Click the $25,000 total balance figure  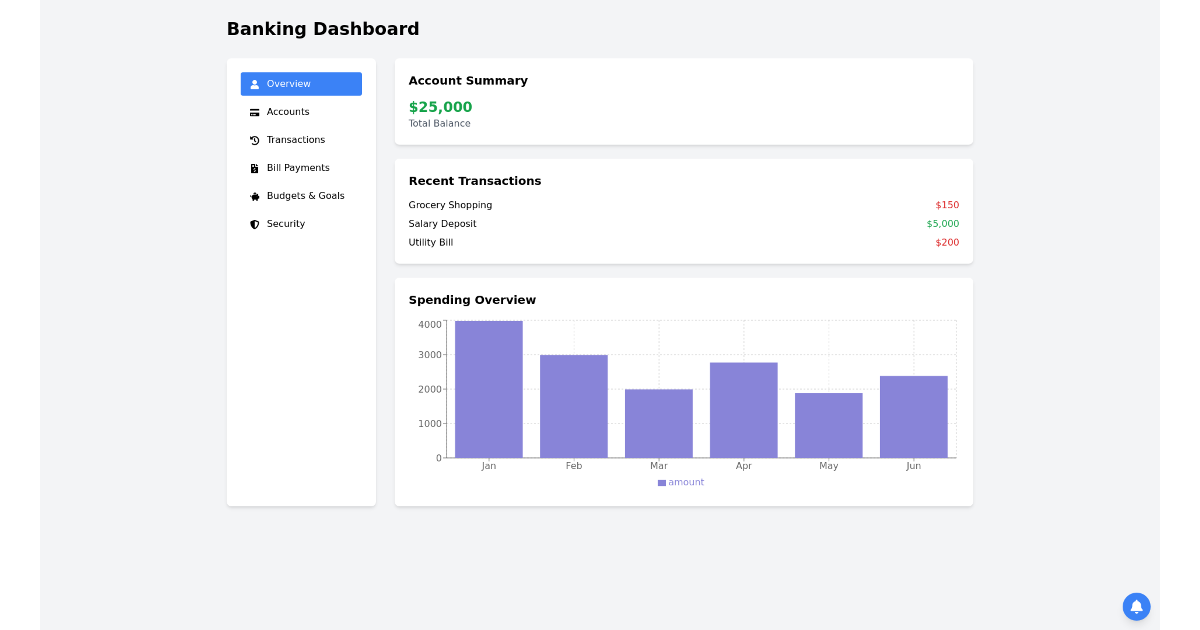(x=440, y=107)
